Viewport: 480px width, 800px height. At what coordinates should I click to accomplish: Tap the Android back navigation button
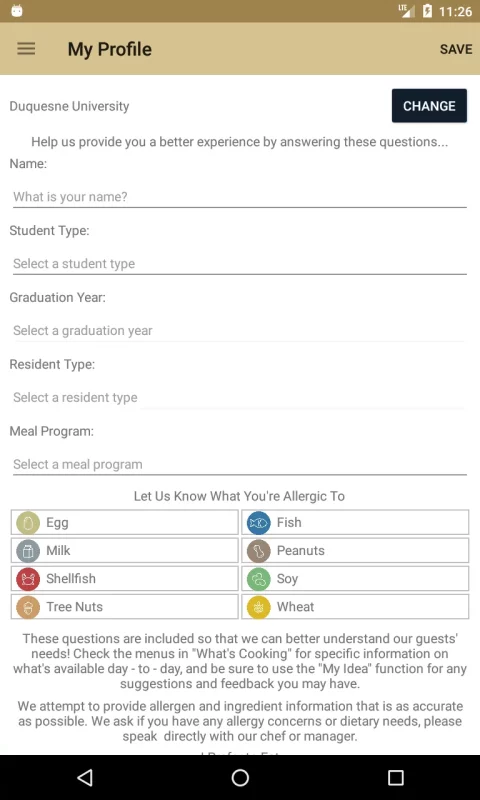[85, 778]
